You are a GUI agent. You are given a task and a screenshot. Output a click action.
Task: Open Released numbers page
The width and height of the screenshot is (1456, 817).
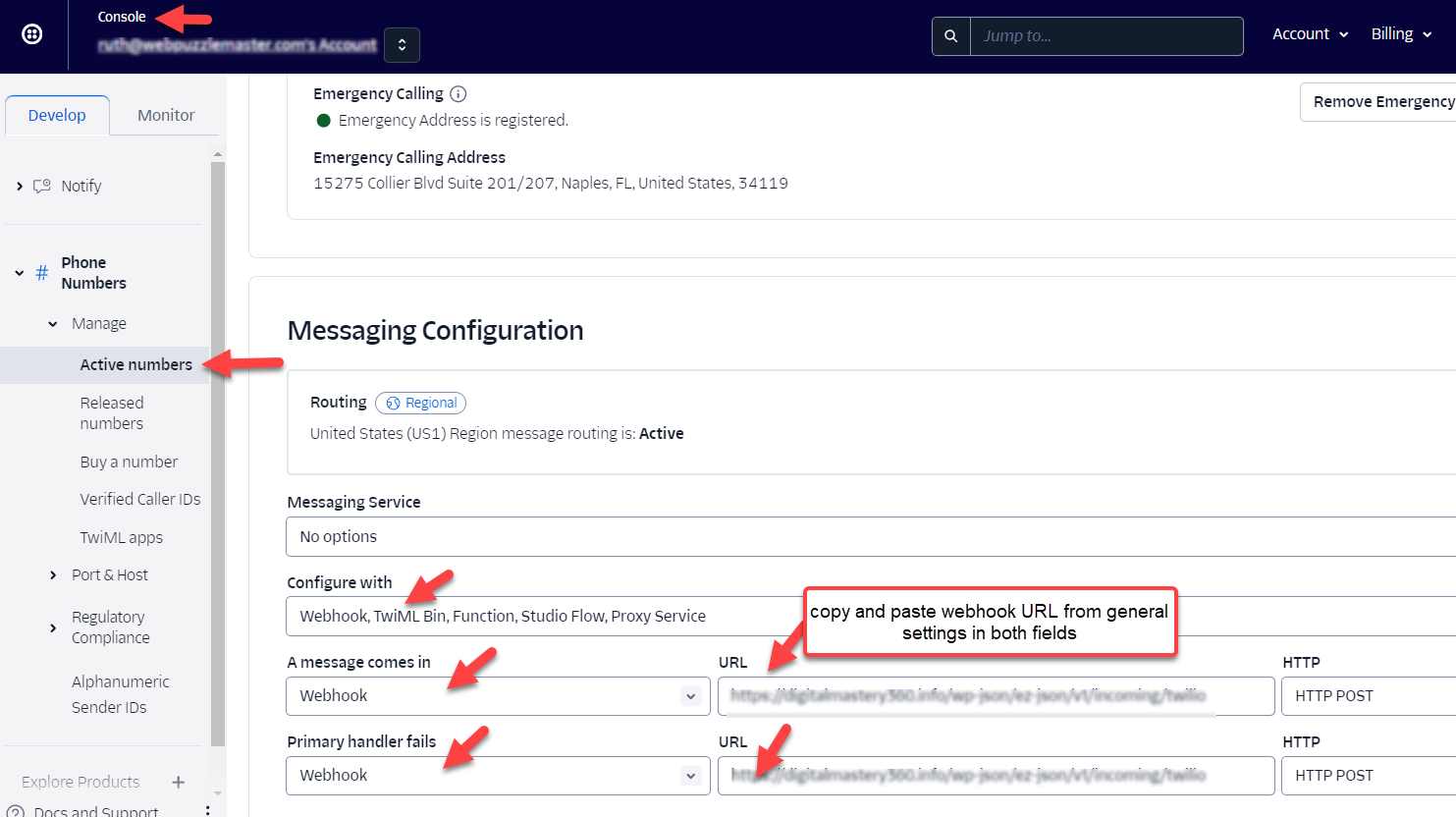click(x=112, y=413)
